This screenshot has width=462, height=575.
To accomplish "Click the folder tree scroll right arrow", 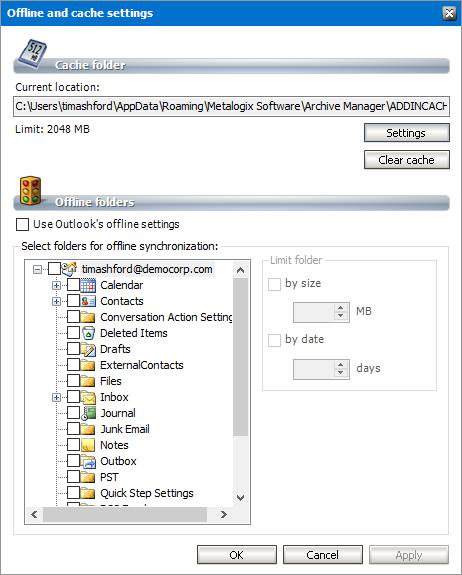I will [224, 514].
